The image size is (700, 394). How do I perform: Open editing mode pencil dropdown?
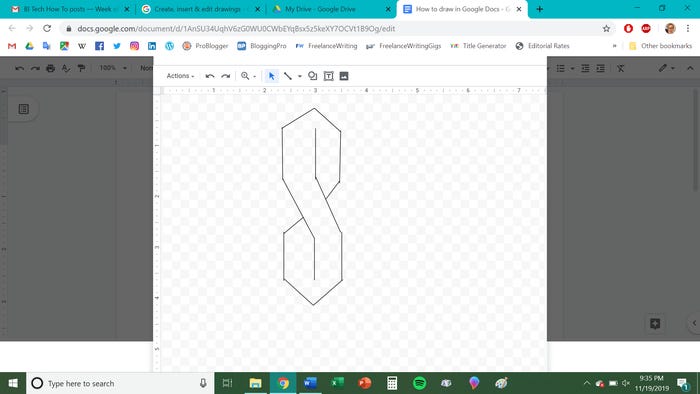(667, 68)
